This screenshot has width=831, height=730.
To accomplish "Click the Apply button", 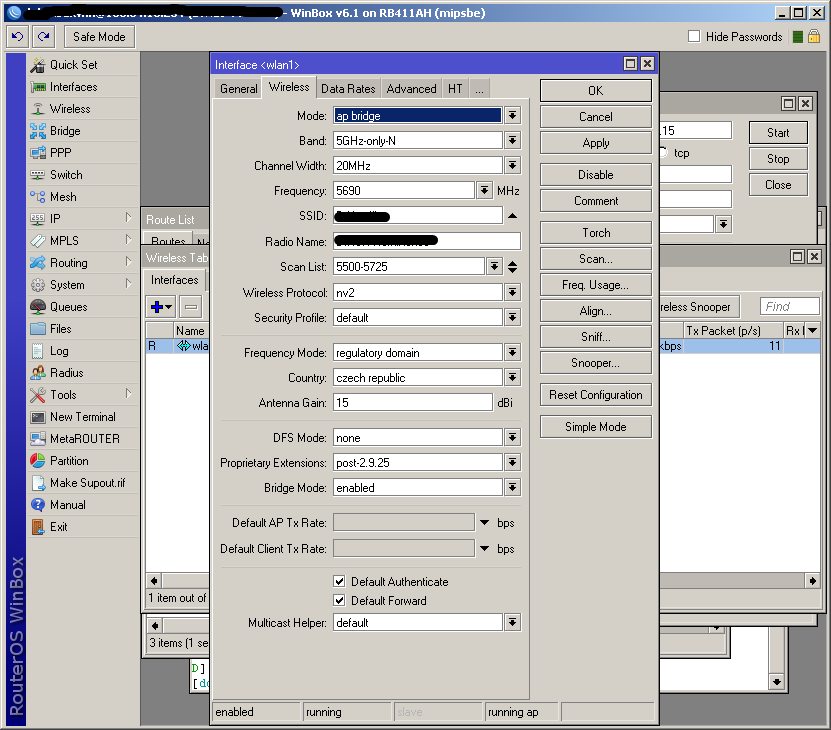I will (x=596, y=143).
